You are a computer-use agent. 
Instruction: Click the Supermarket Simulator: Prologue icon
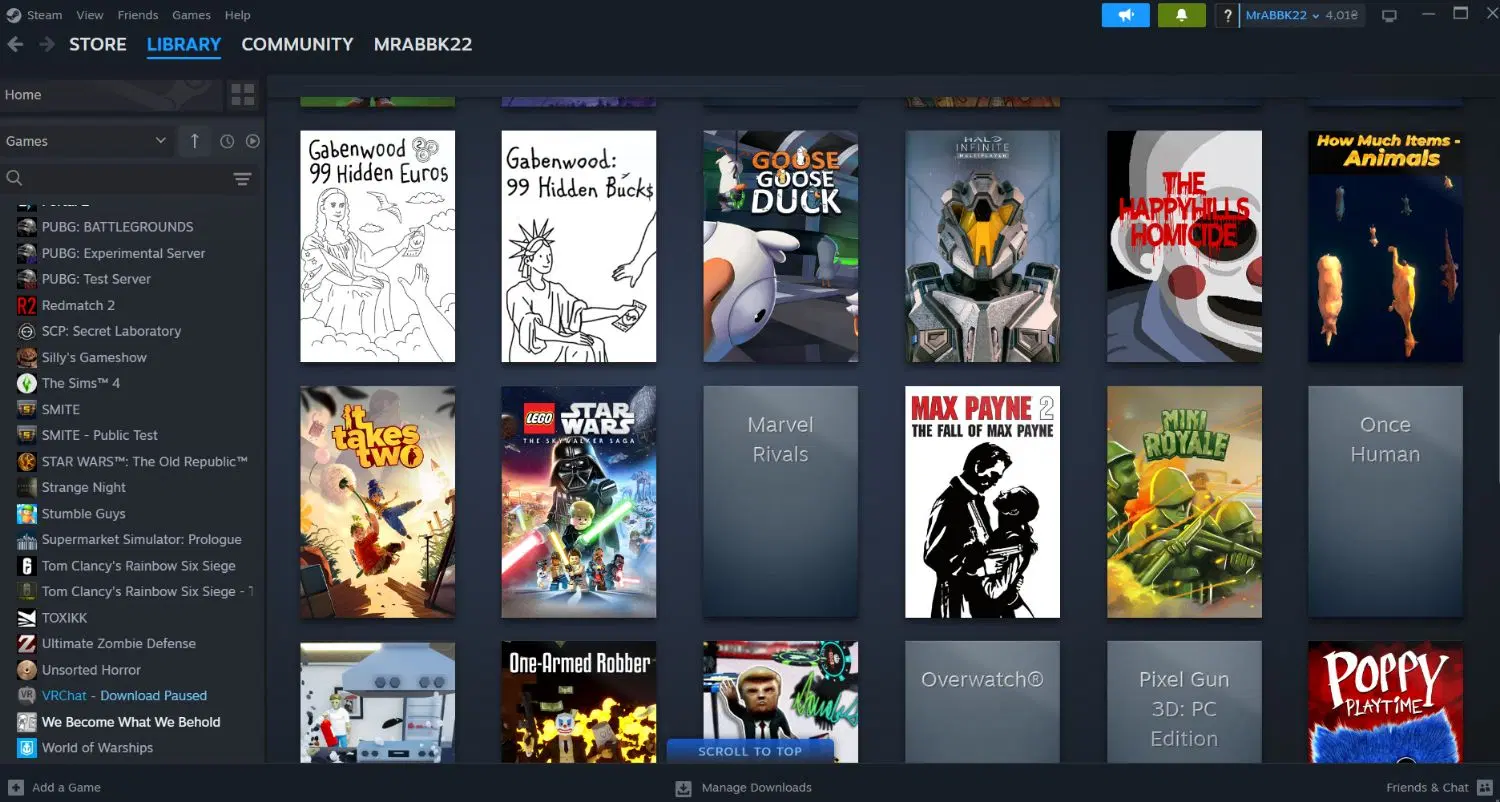point(27,539)
